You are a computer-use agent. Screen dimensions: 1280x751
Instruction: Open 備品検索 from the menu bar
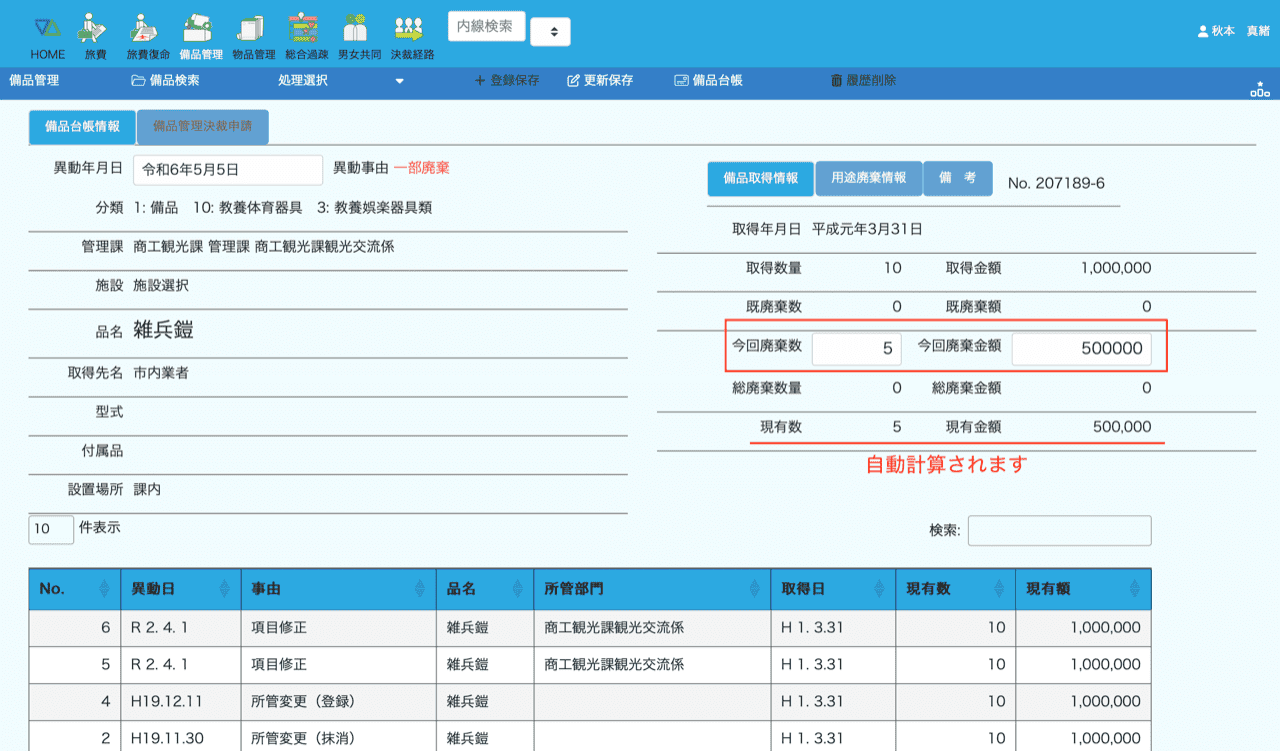coord(165,80)
